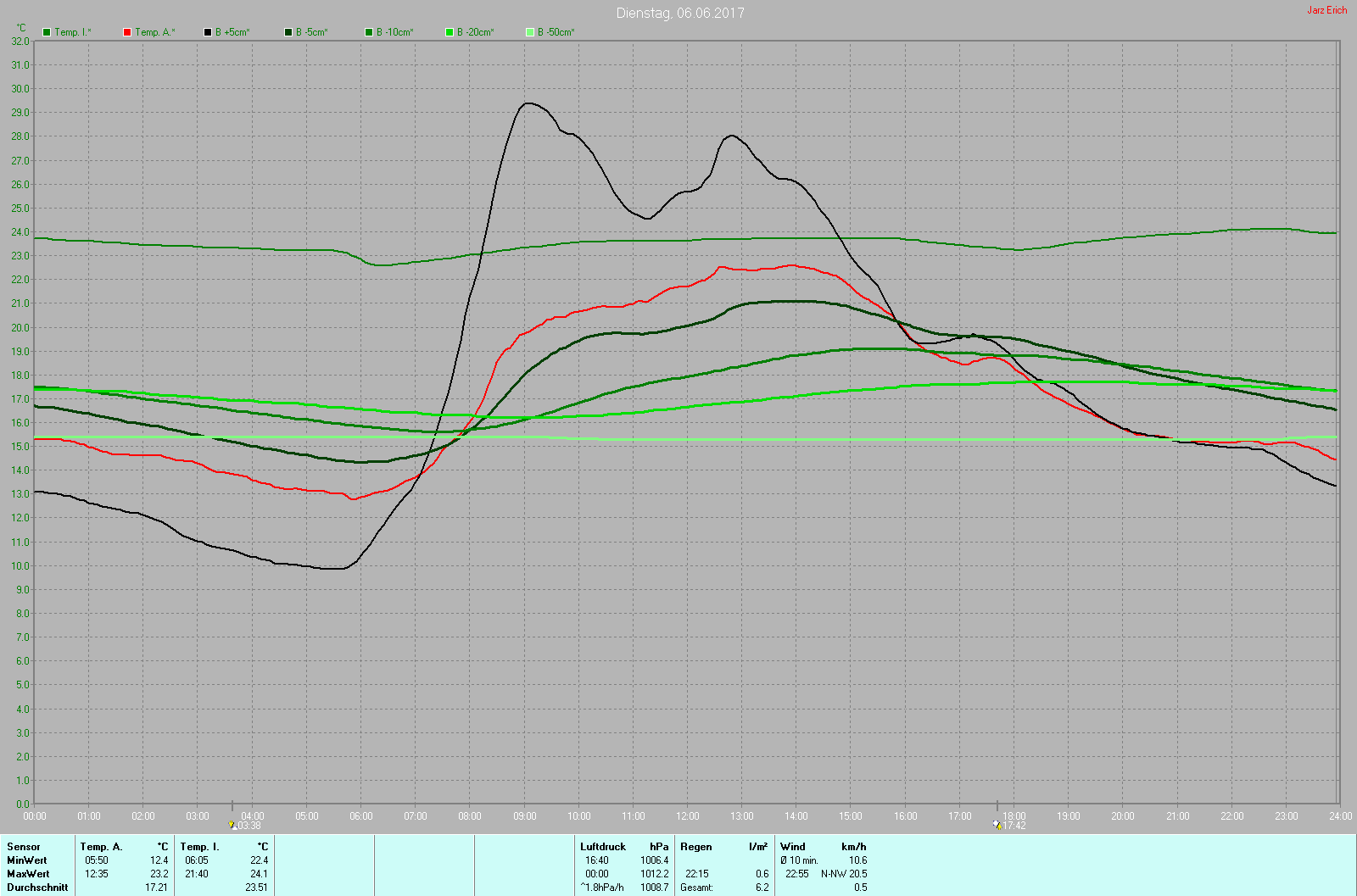Click the black B +5cm* legend swatch
1357x896 pixels.
click(x=208, y=32)
